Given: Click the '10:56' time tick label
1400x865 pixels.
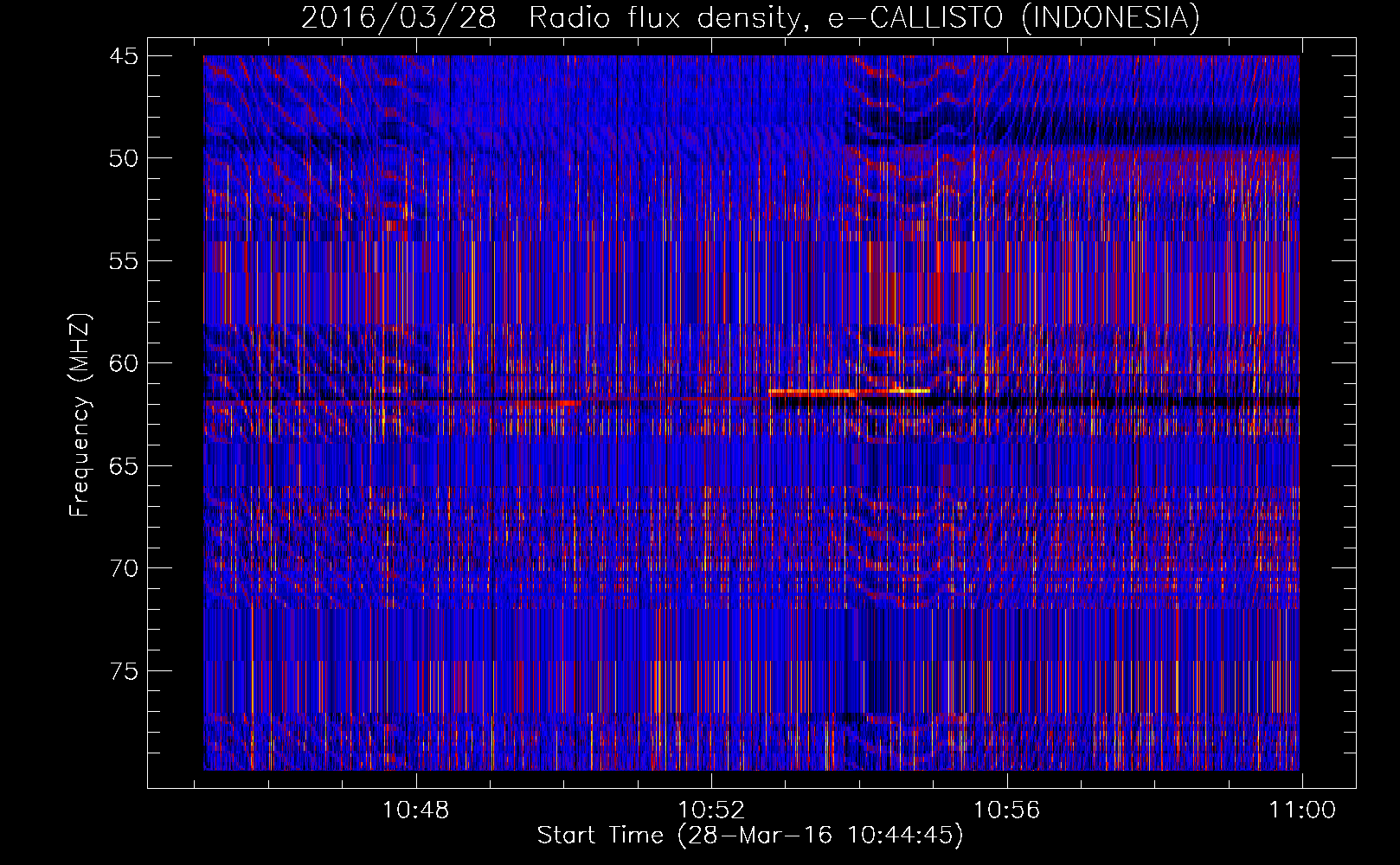Looking at the screenshot, I should (1006, 811).
